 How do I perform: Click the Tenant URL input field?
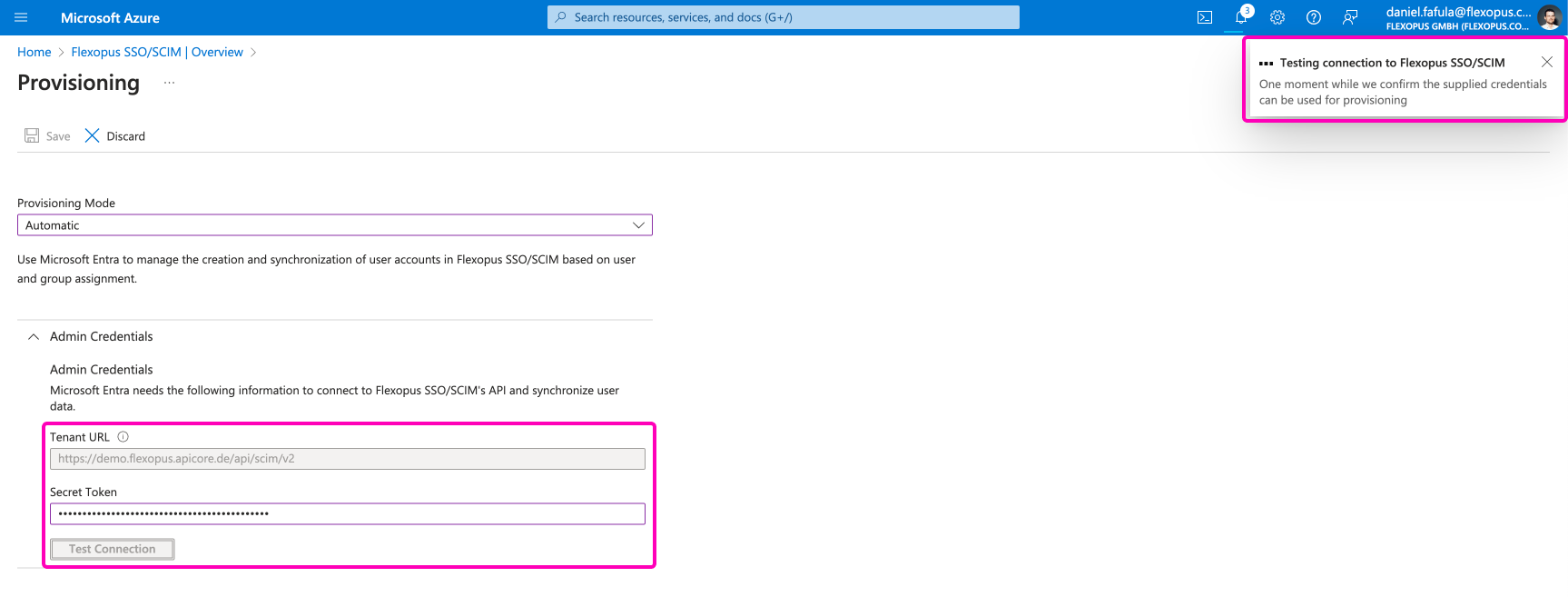pos(347,459)
